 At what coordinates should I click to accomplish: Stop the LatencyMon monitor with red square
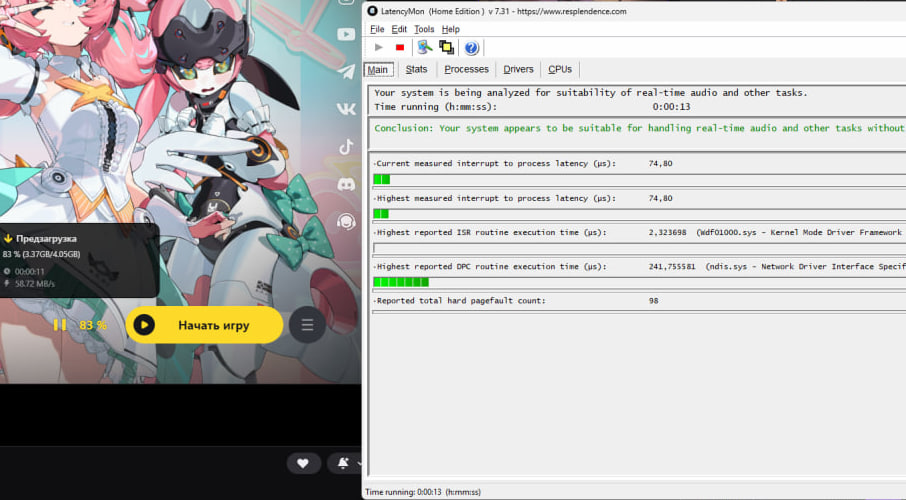(x=399, y=47)
